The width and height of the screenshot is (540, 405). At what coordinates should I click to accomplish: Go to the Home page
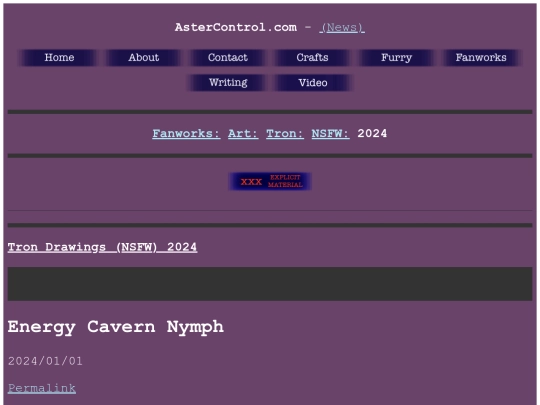(59, 58)
